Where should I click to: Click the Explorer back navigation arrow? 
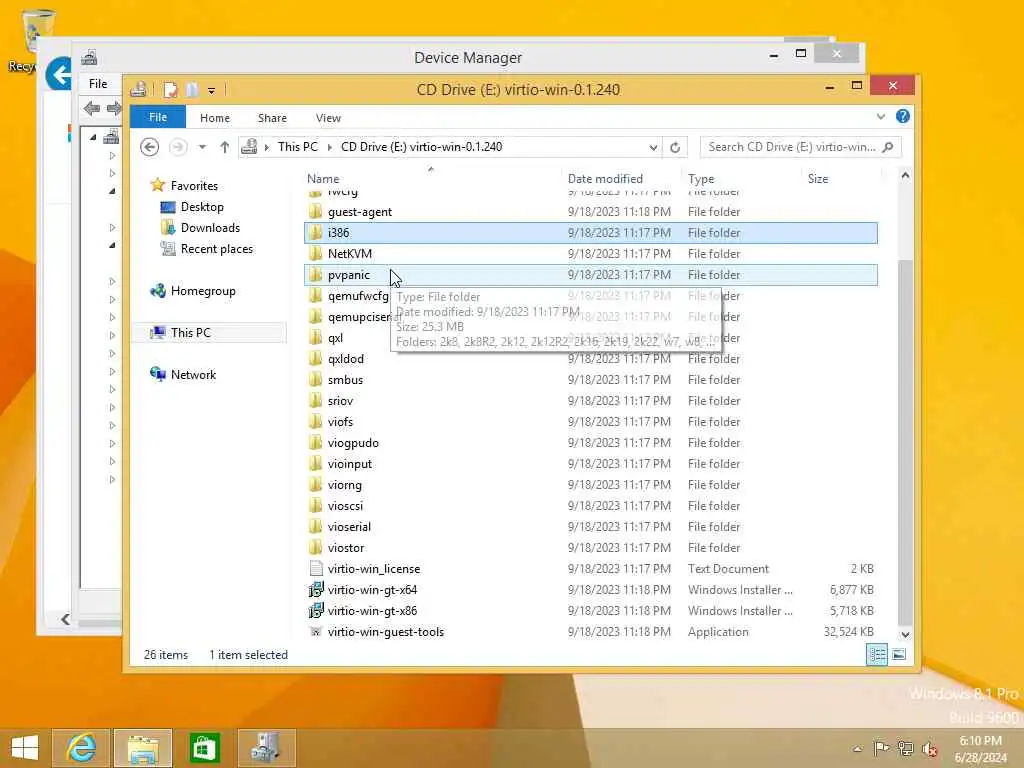[x=150, y=147]
